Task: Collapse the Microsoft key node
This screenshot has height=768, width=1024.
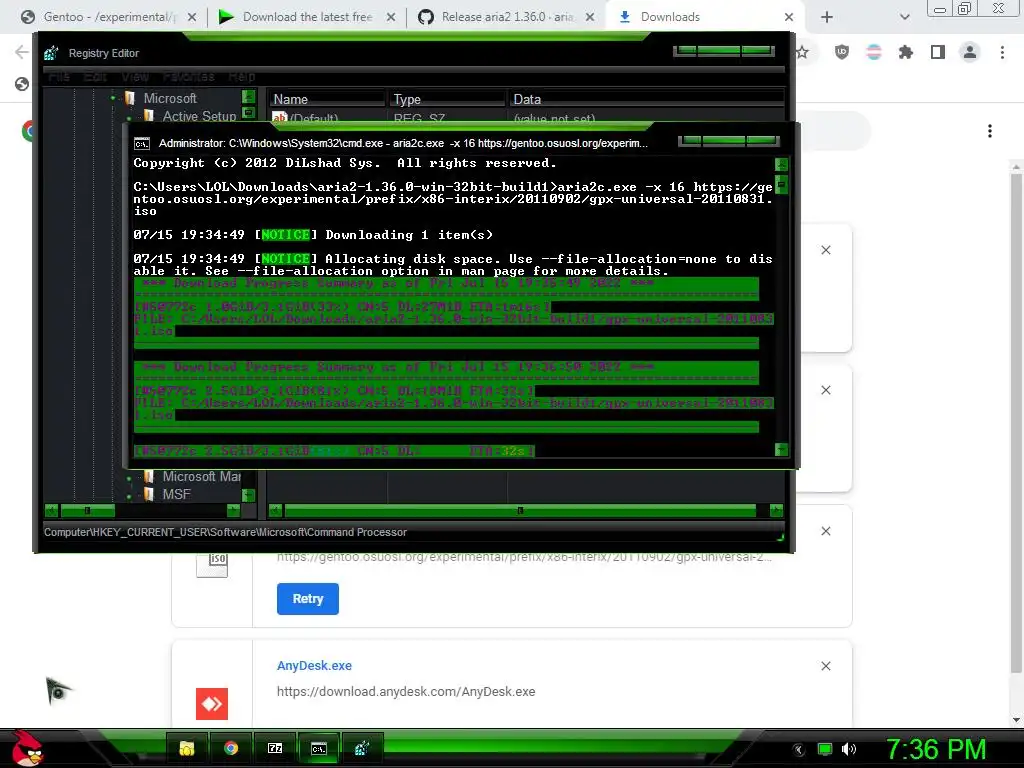Action: click(x=112, y=99)
